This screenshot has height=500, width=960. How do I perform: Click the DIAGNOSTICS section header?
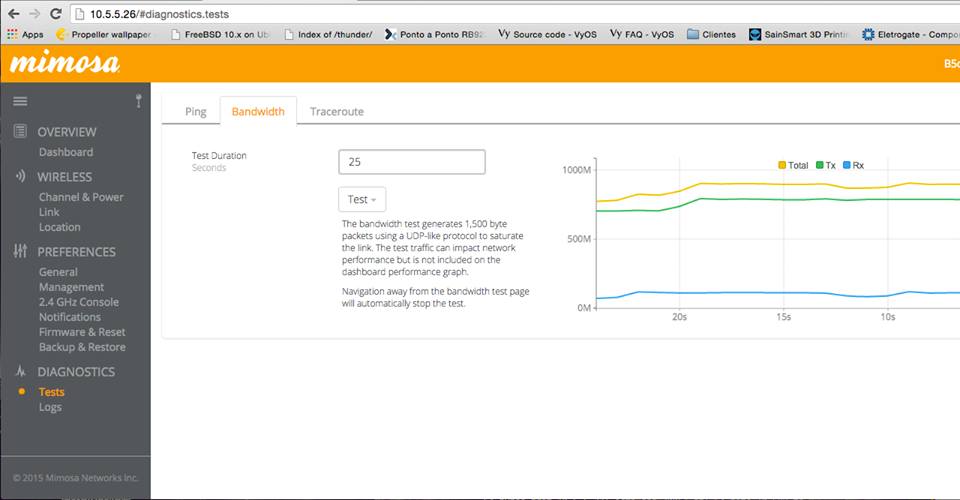pos(76,371)
